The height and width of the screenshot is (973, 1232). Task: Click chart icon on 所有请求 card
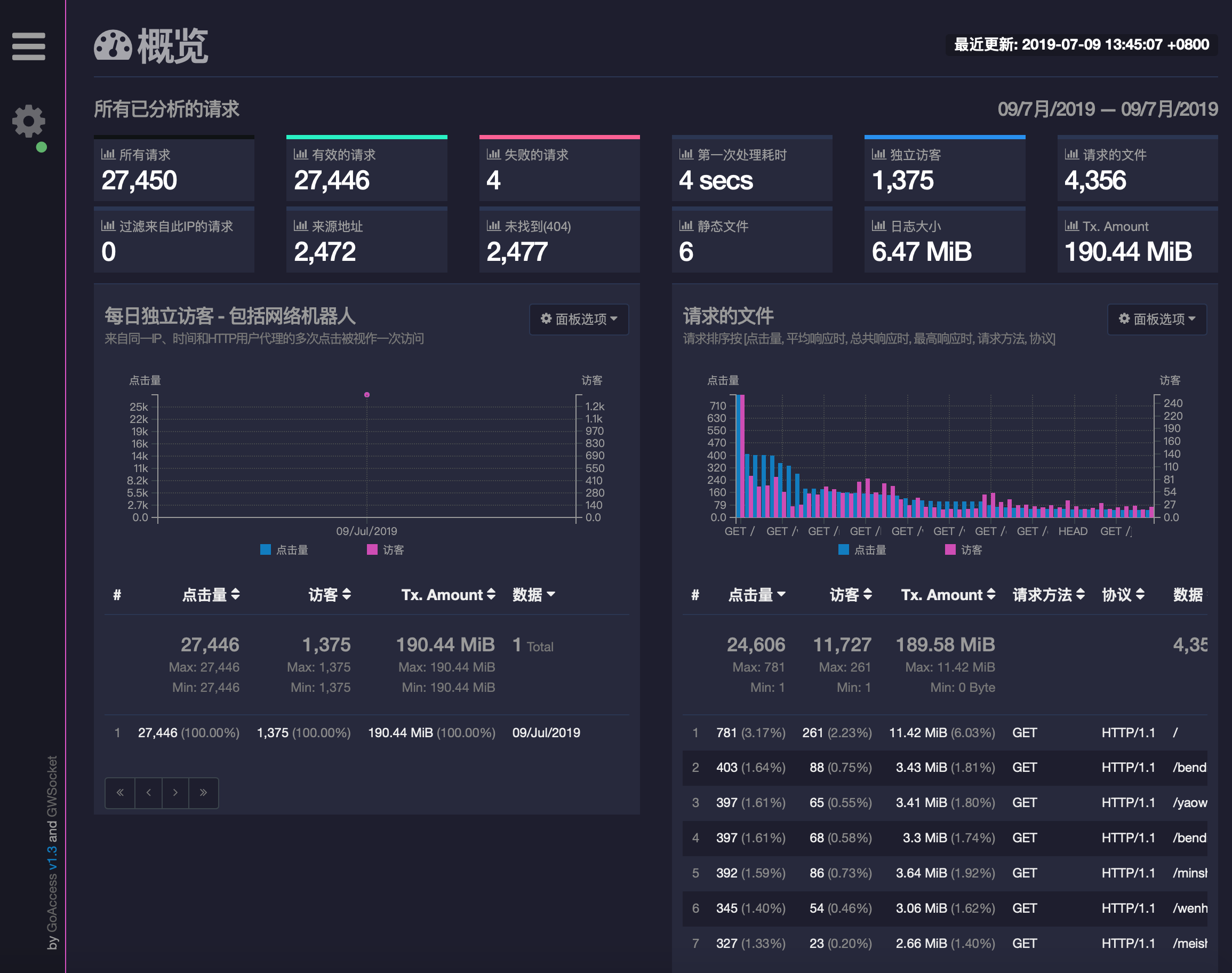(x=108, y=154)
